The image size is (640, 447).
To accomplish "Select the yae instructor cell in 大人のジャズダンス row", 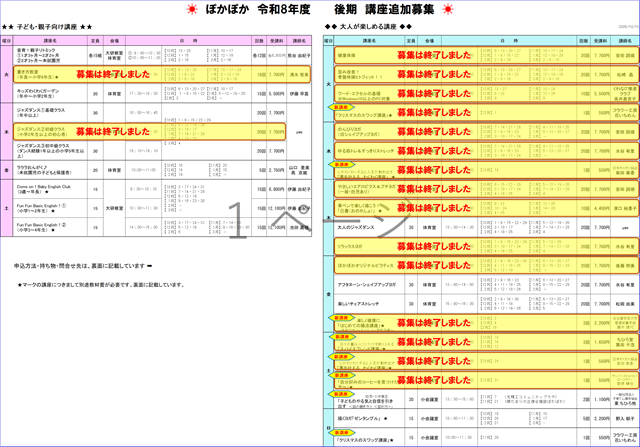I will pyautogui.click(x=625, y=227).
